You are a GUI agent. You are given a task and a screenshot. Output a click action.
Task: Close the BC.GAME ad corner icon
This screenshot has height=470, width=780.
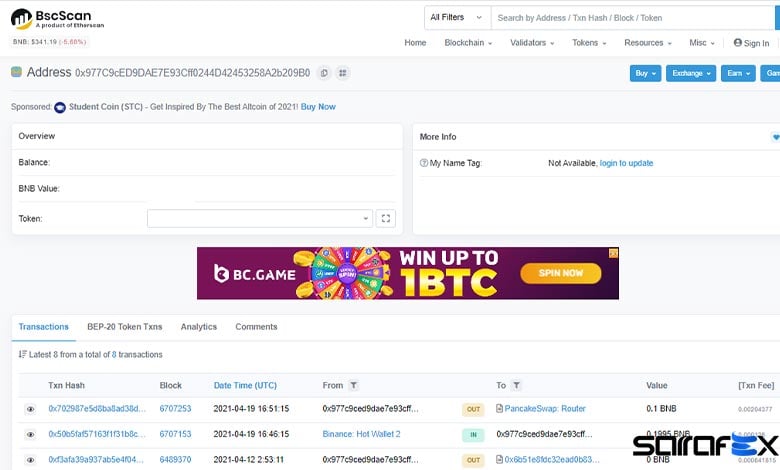click(x=613, y=253)
